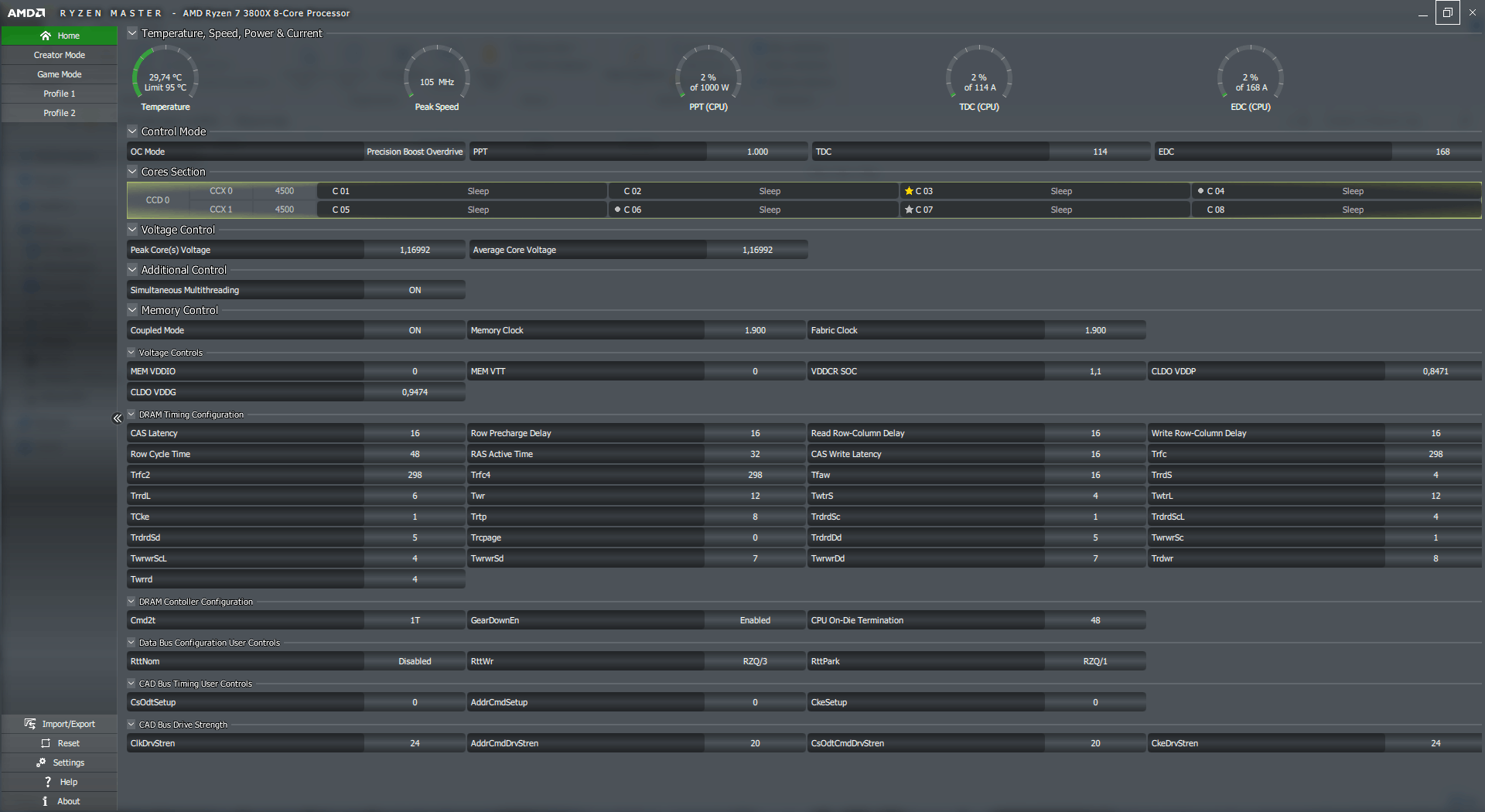The image size is (1485, 812).
Task: Click RttPark RZQ/1 value
Action: 1095,661
